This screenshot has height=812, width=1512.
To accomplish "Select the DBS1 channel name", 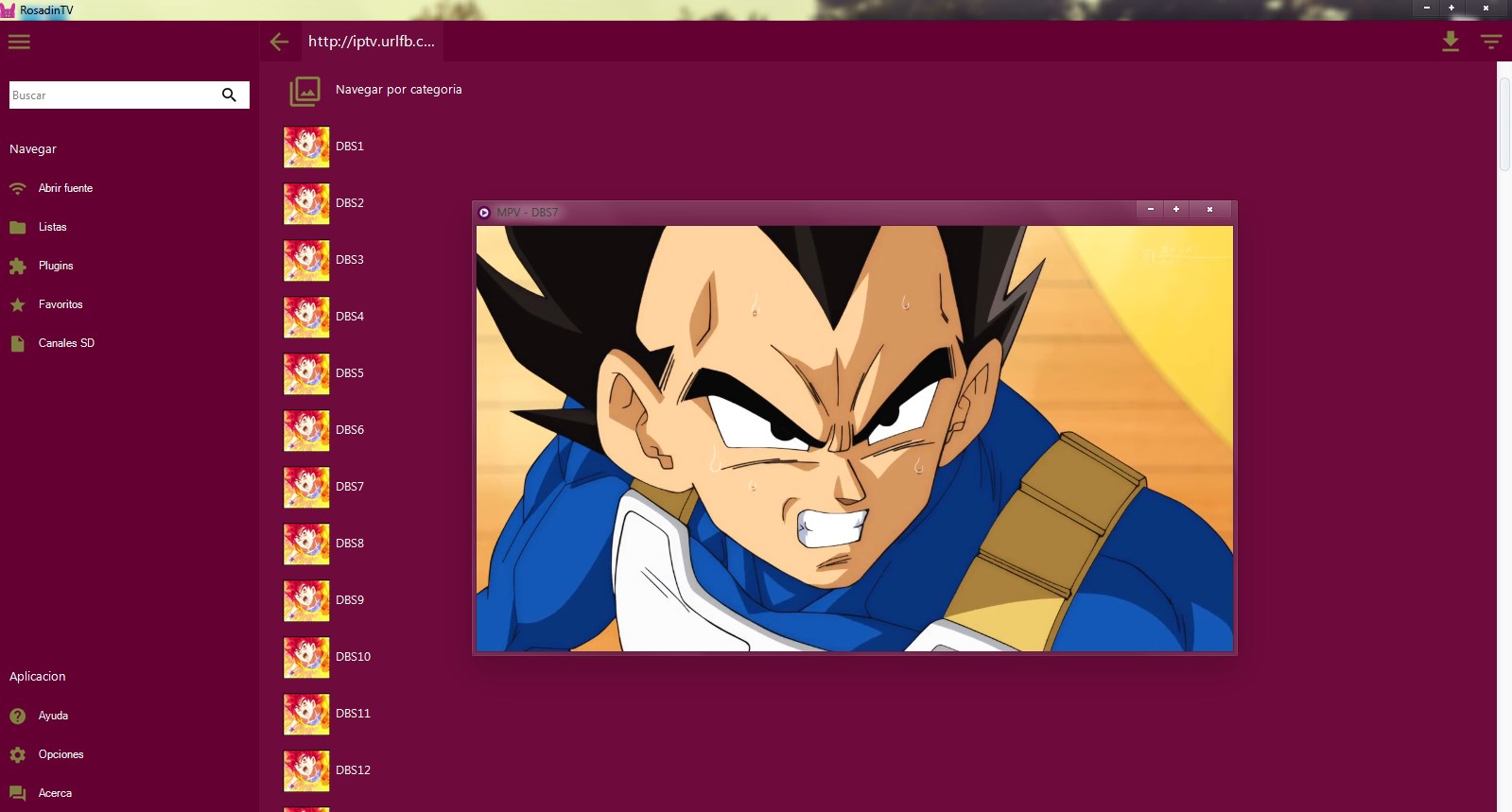I will 350,147.
